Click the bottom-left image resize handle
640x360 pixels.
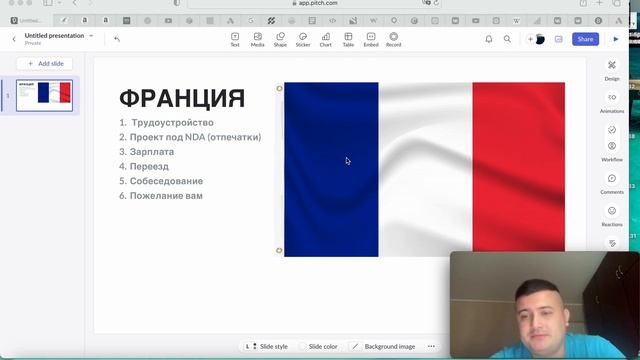click(x=279, y=251)
